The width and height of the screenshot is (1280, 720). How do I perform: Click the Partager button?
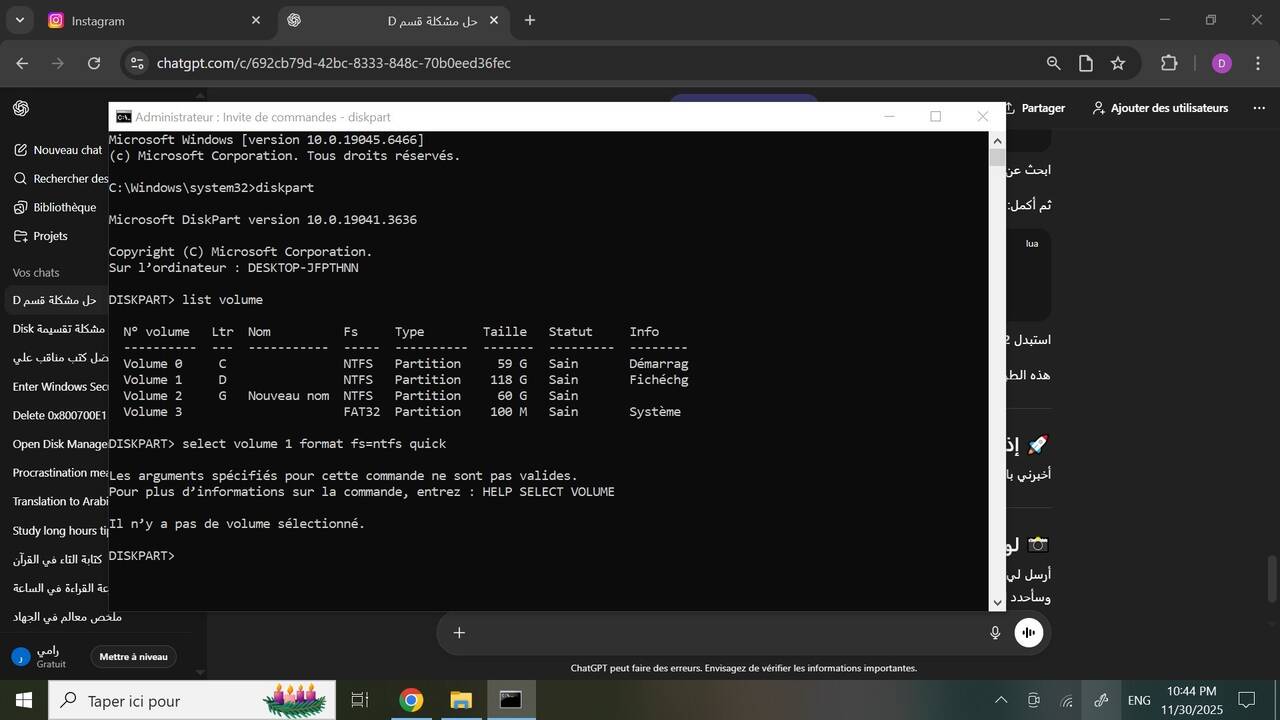(1036, 108)
